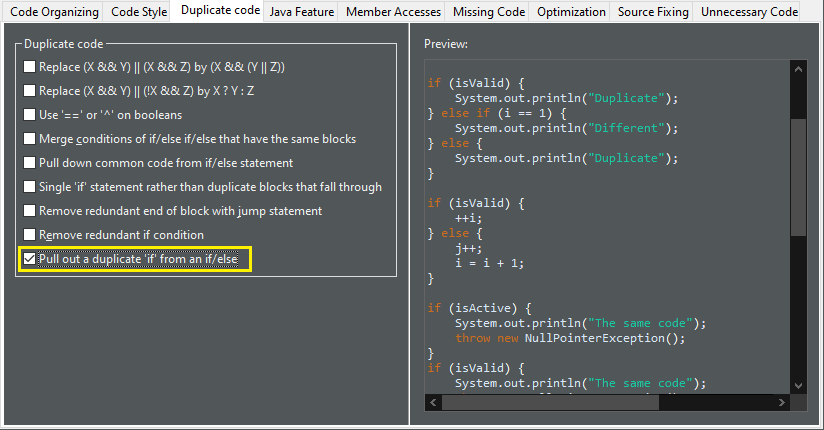
Task: Open the Java Feature tab
Action: [302, 12]
